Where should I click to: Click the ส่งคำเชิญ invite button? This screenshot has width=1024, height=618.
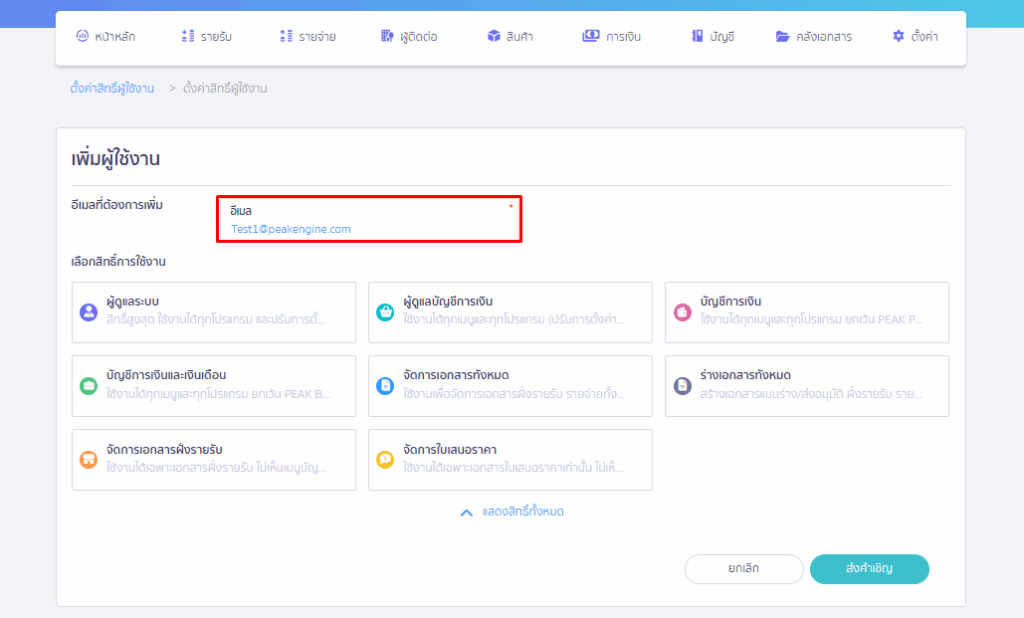tap(869, 568)
